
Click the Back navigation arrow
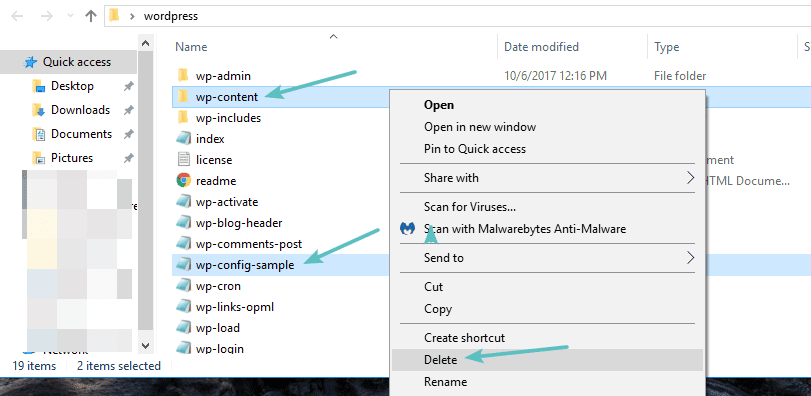coord(17,16)
